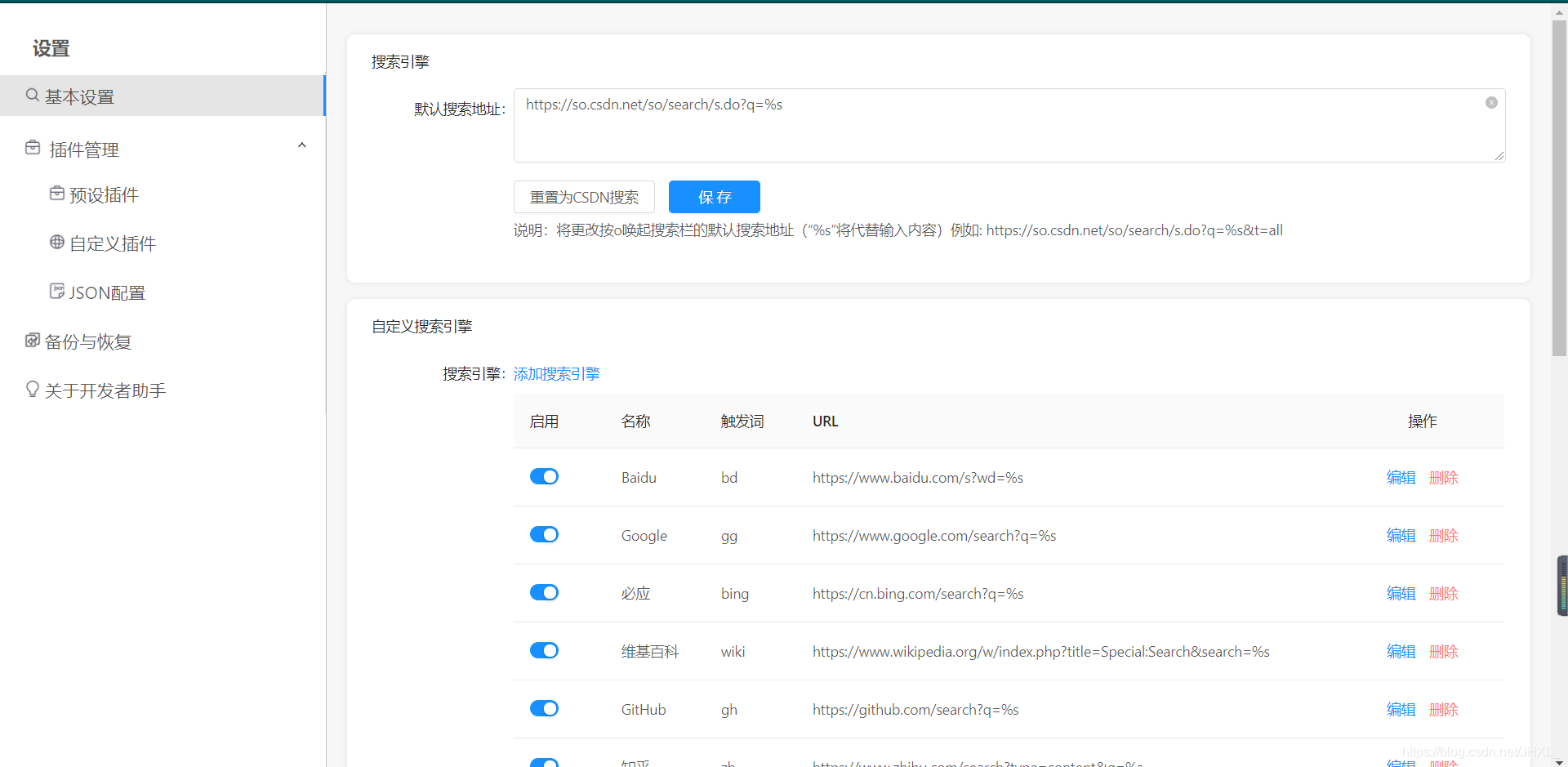1568x767 pixels.
Task: Click 添加搜索引擎 to add an engine
Action: [556, 373]
